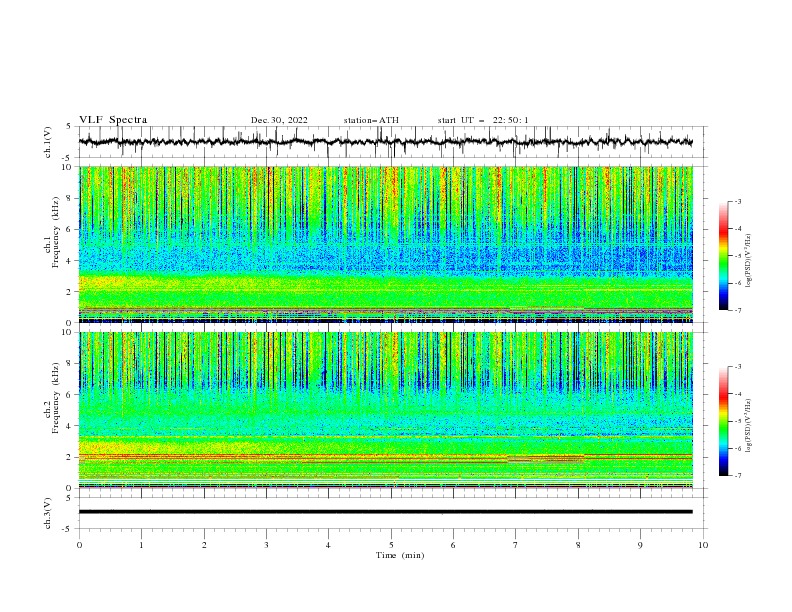
Task: Click the "-5" tick on ch.2 color bar
Action: click(737, 421)
